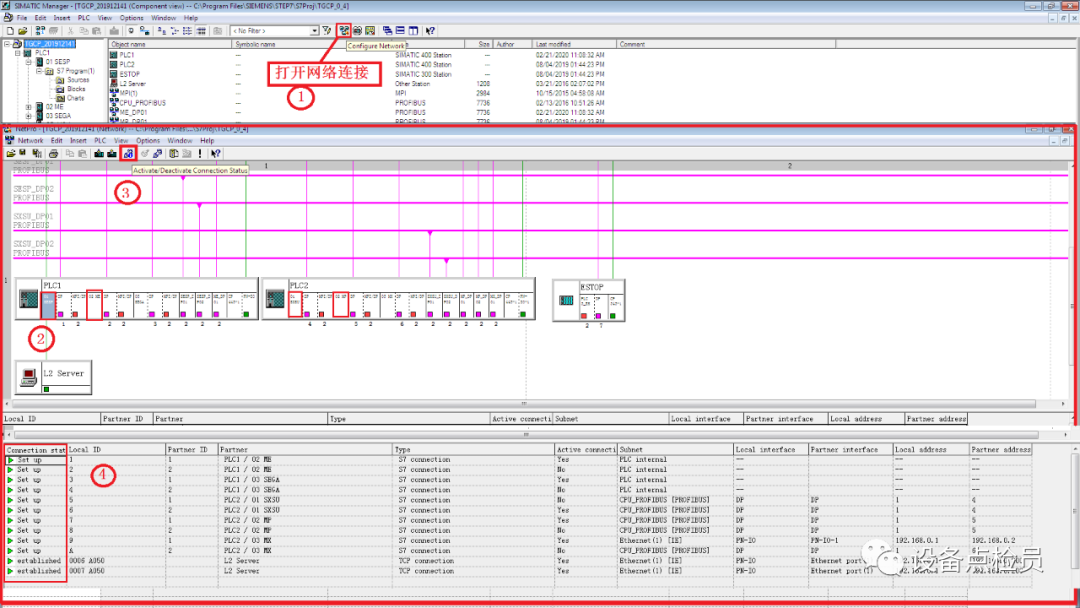Screen dimensions: 1080x608
Task: Click the SBSP_DP02 PROFIBUS subnet label
Action: click(x=33, y=193)
